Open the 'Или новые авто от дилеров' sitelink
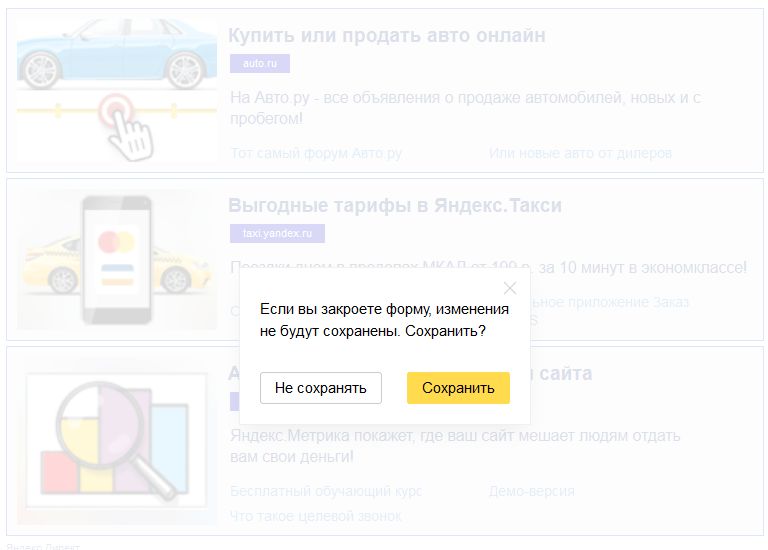Viewport: 768px width, 550px height. click(580, 153)
